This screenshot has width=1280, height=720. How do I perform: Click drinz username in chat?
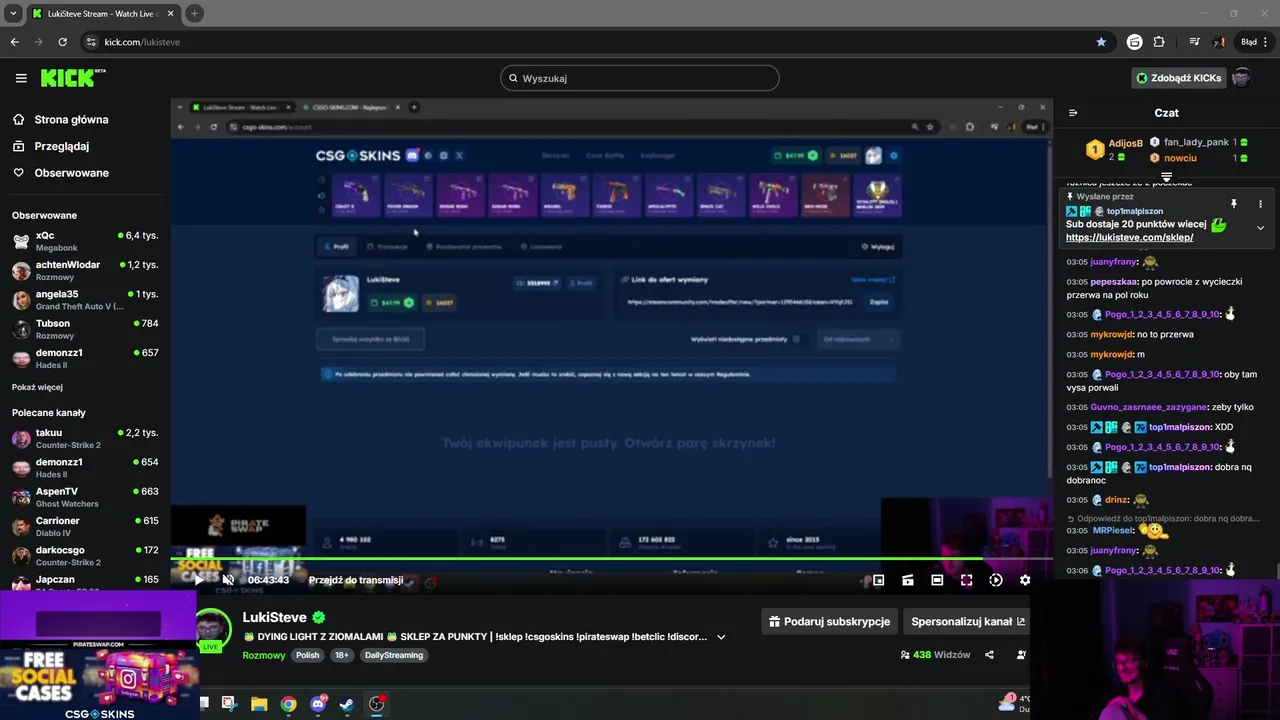pos(1116,500)
